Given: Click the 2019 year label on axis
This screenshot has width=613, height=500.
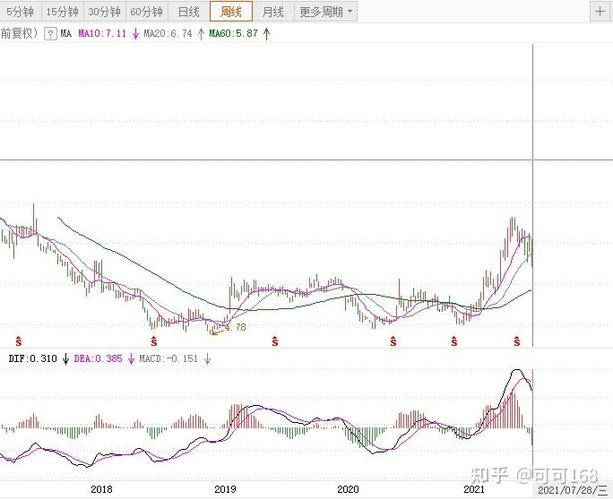Looking at the screenshot, I should pos(225,489).
